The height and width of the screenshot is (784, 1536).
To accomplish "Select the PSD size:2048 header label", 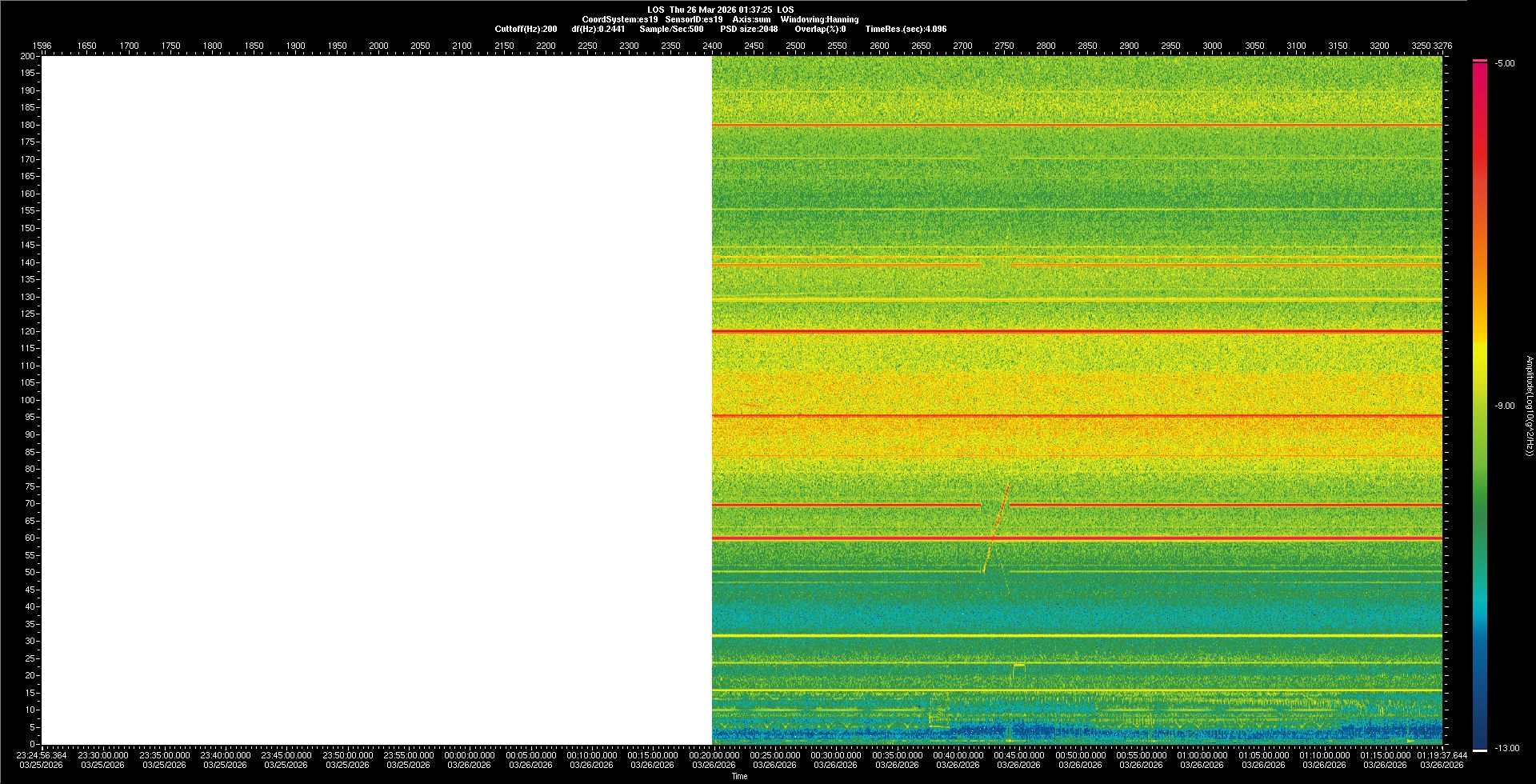I will click(749, 29).
